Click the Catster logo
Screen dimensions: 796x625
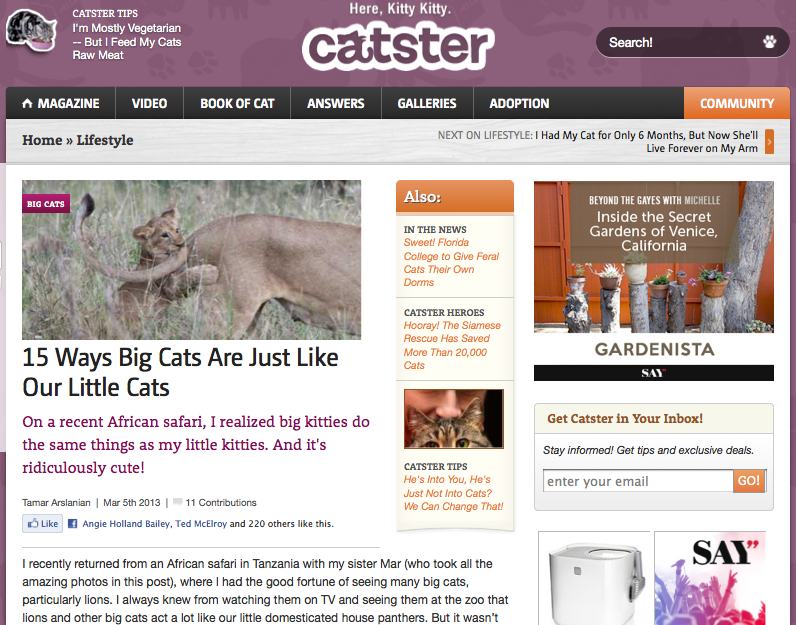[398, 46]
